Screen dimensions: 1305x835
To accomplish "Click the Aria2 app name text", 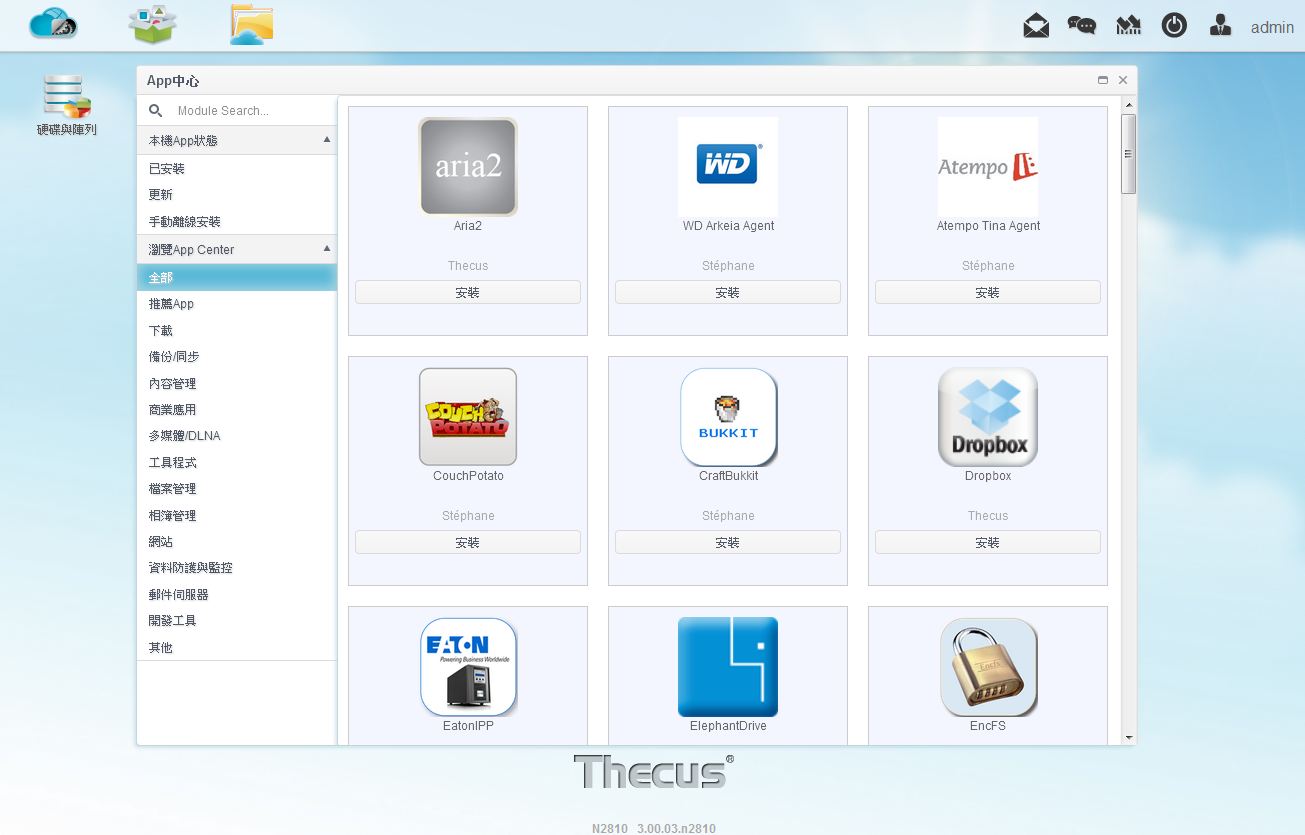I will [468, 226].
